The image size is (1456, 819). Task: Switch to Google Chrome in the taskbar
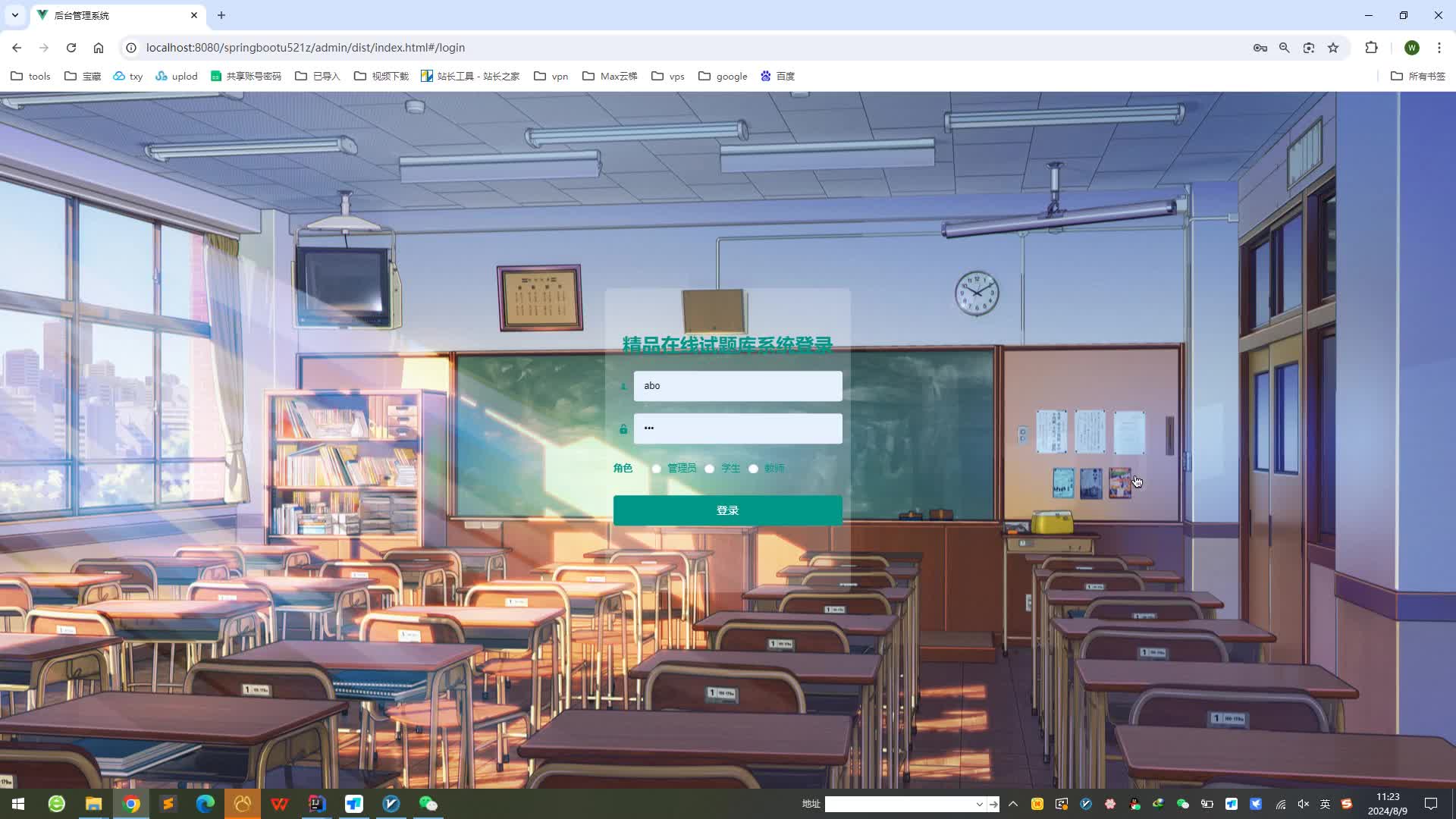[131, 804]
